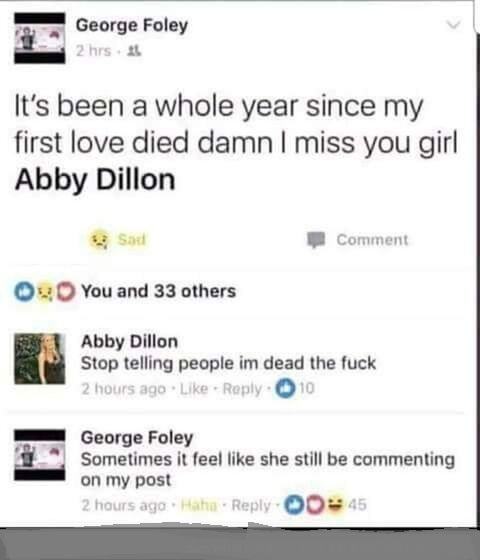Screen dimensions: 480x560
Task: Click the friends audience icon beside 2 hrs
Action: [x=135, y=51]
